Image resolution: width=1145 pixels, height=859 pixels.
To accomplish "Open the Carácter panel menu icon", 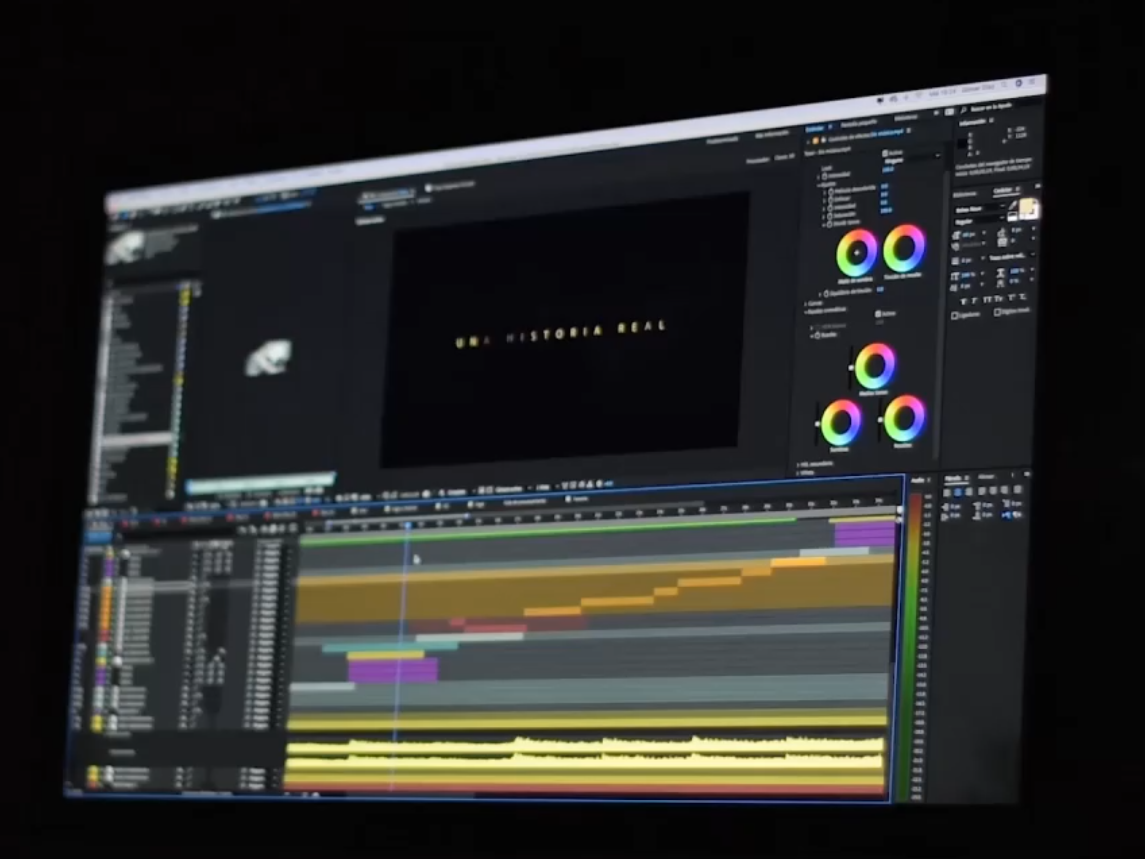I will (1017, 189).
